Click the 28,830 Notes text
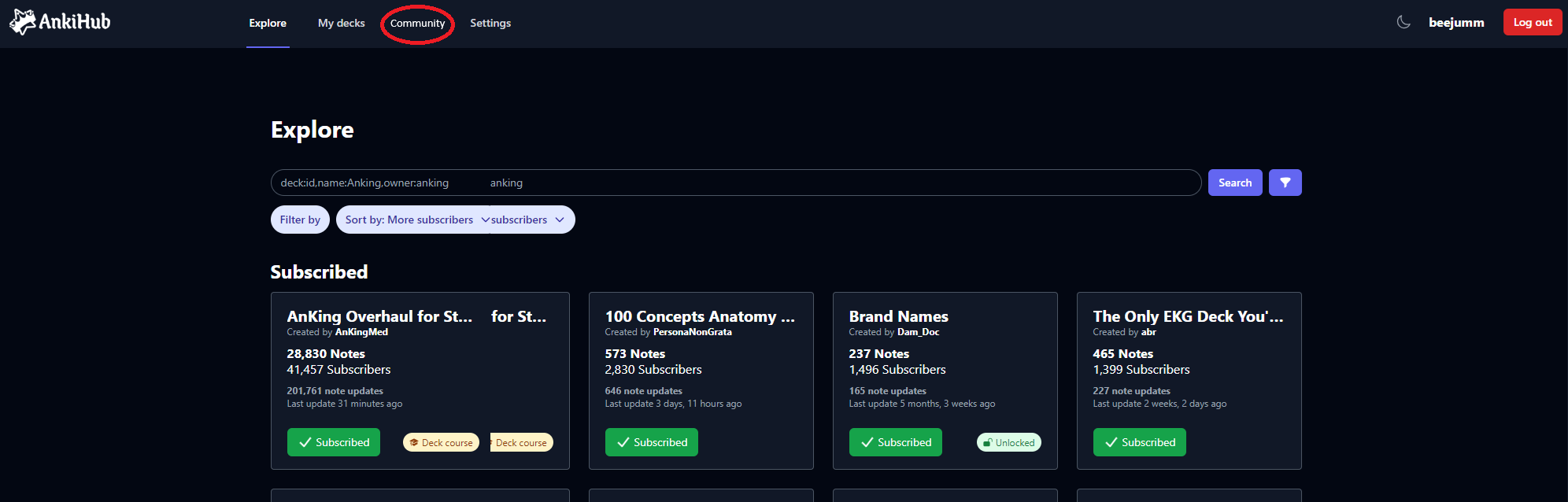The width and height of the screenshot is (1568, 502). tap(326, 354)
